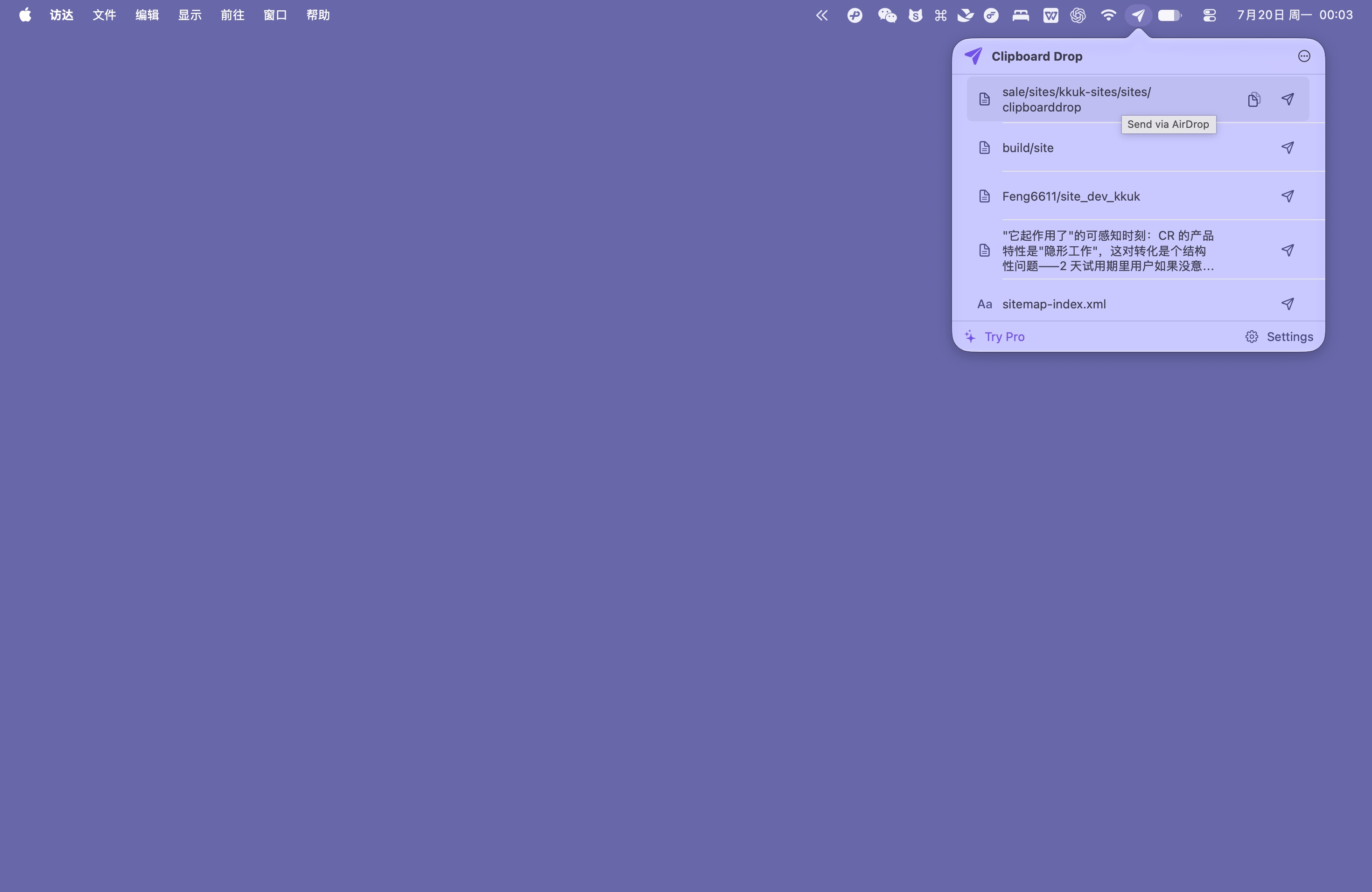Screen dimensions: 1372x892
Task: Send the build/site item via AirDrop
Action: click(1287, 147)
